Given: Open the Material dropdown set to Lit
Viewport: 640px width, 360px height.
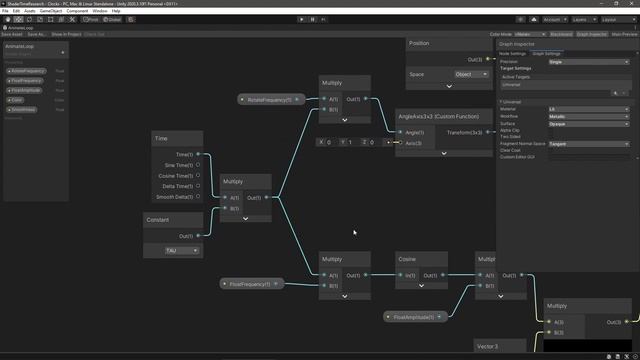Looking at the screenshot, I should pos(589,109).
